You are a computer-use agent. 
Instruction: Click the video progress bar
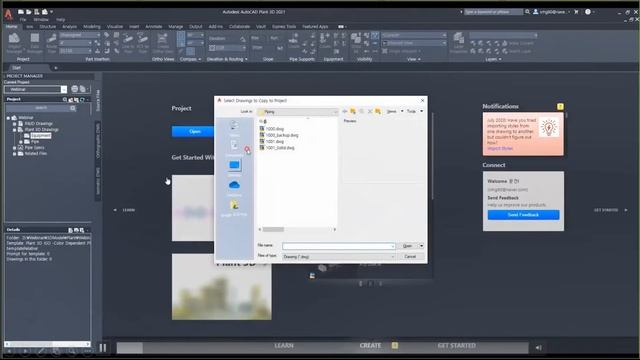point(322,348)
